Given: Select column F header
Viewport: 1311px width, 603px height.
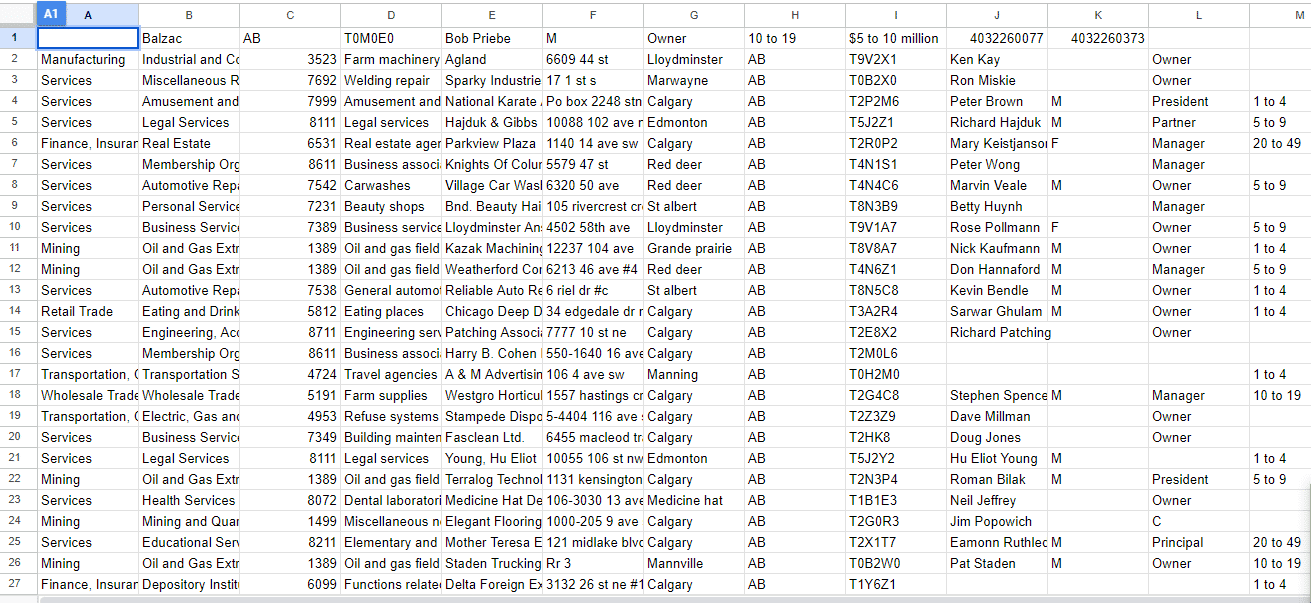Looking at the screenshot, I should 593,15.
